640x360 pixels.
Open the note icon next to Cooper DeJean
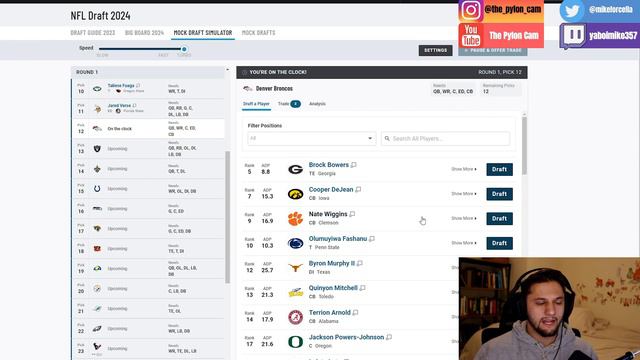click(x=358, y=189)
